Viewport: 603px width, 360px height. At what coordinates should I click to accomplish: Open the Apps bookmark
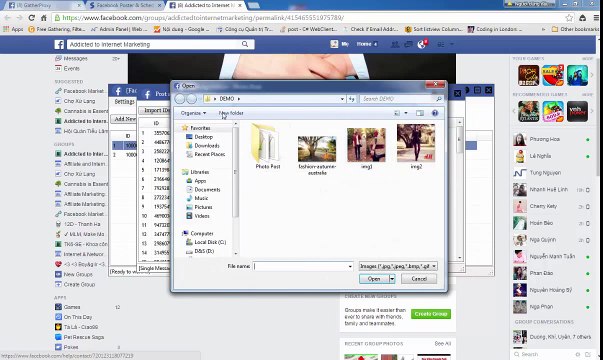click(13, 29)
